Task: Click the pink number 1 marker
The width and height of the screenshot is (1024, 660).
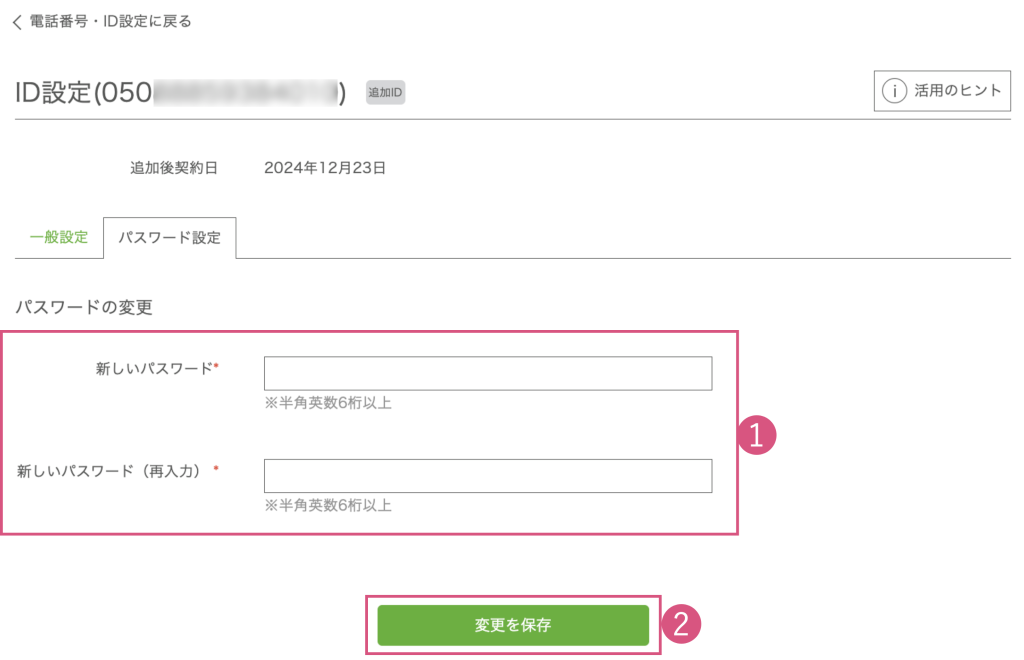Action: (757, 435)
